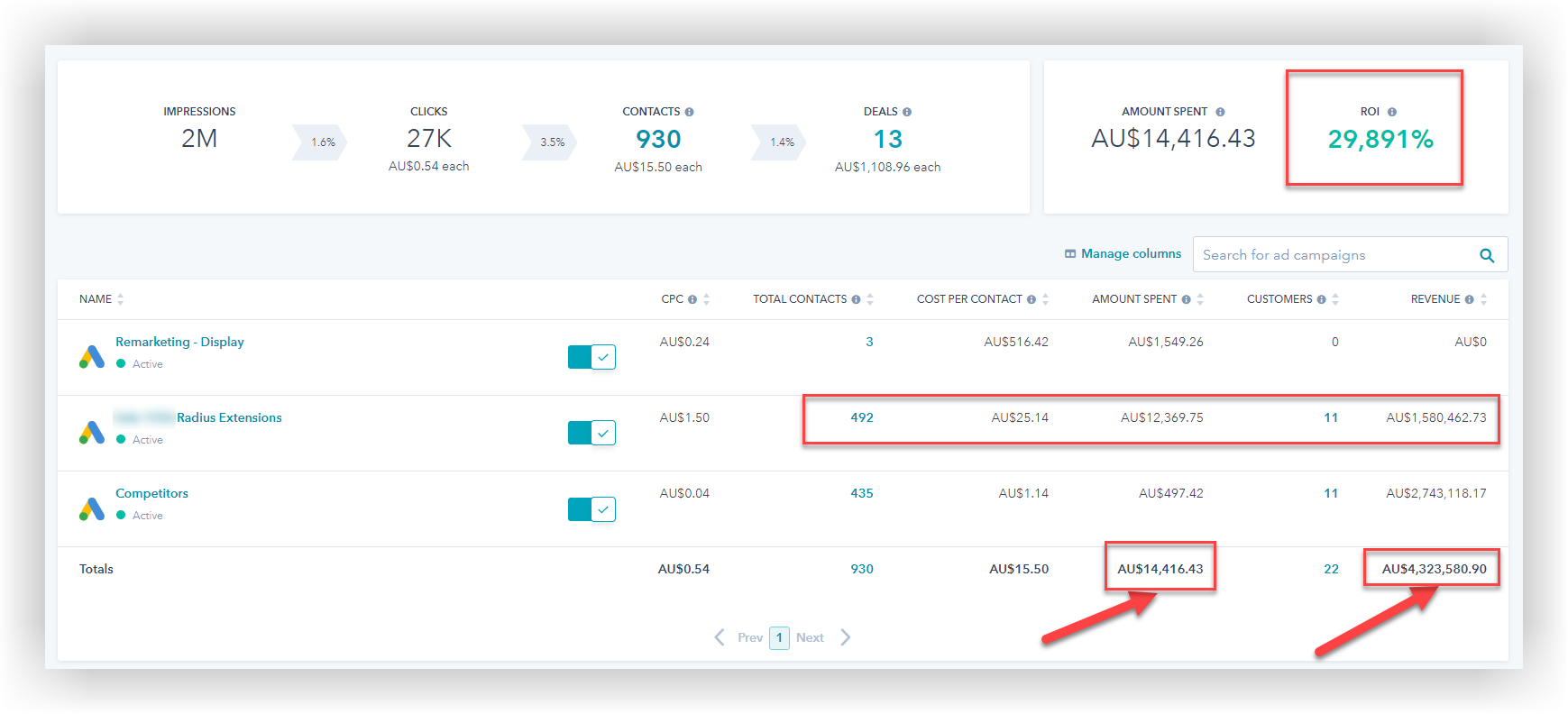
Task: Sort by Revenue column arrows
Action: (1483, 299)
